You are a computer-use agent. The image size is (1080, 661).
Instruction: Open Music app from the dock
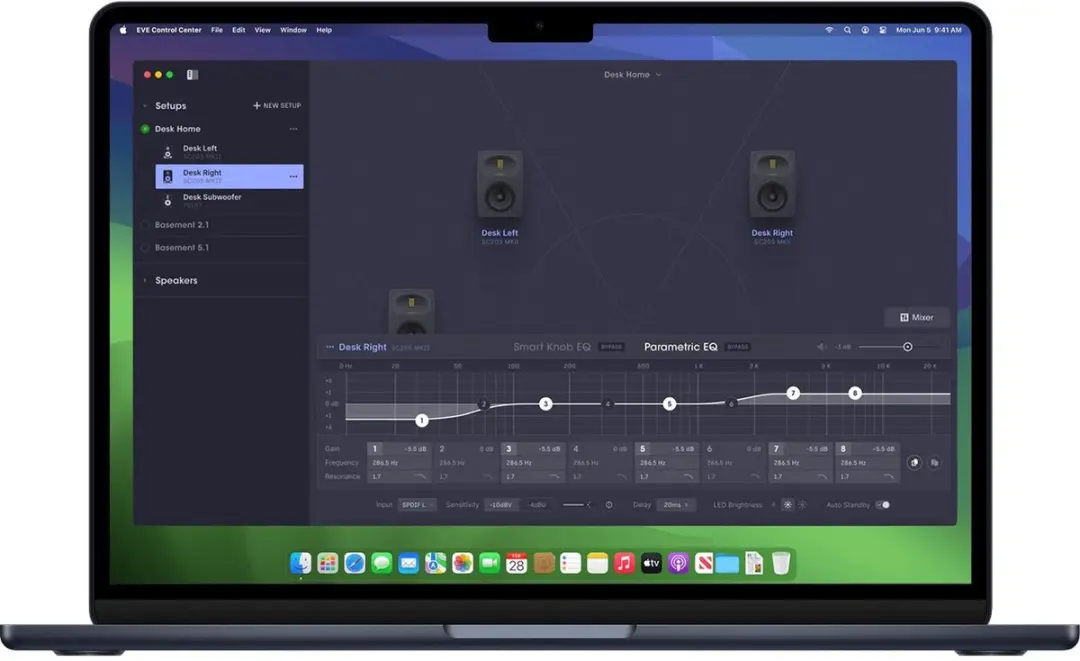[624, 563]
